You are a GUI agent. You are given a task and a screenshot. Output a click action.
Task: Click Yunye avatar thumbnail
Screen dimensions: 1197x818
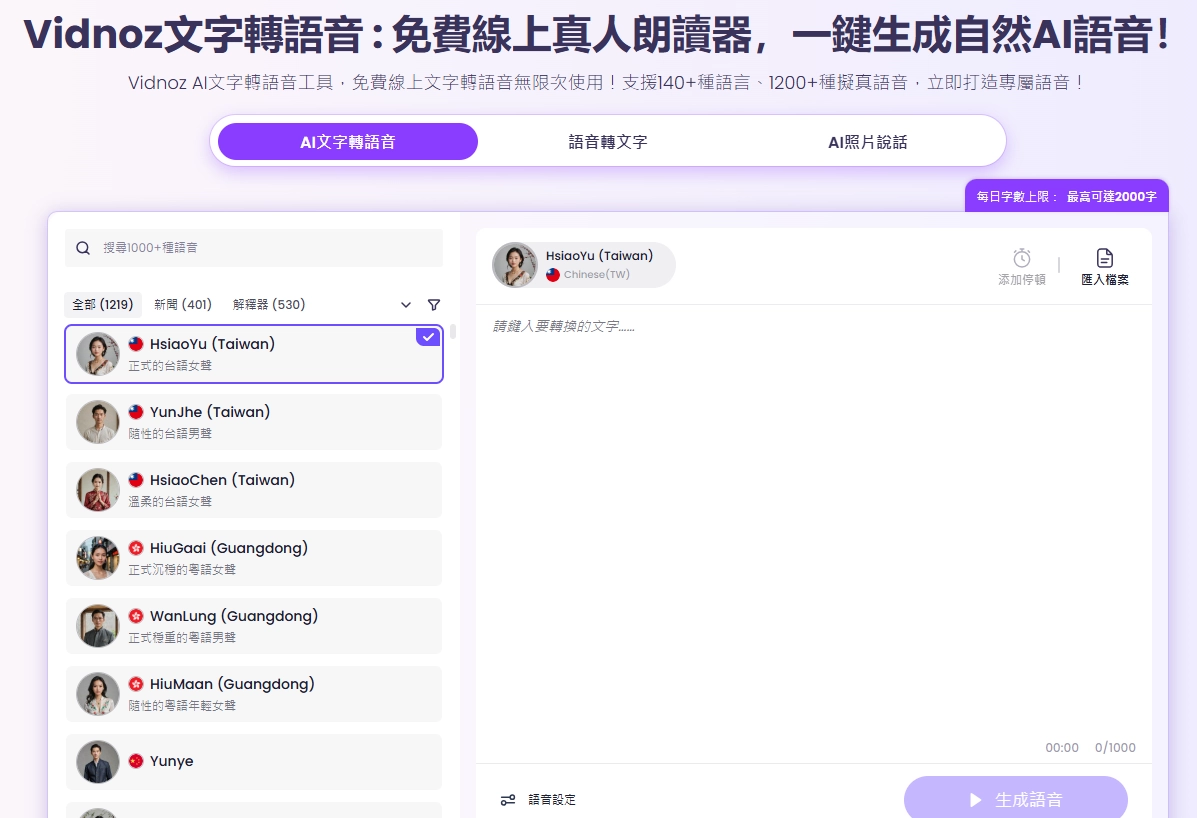(98, 762)
